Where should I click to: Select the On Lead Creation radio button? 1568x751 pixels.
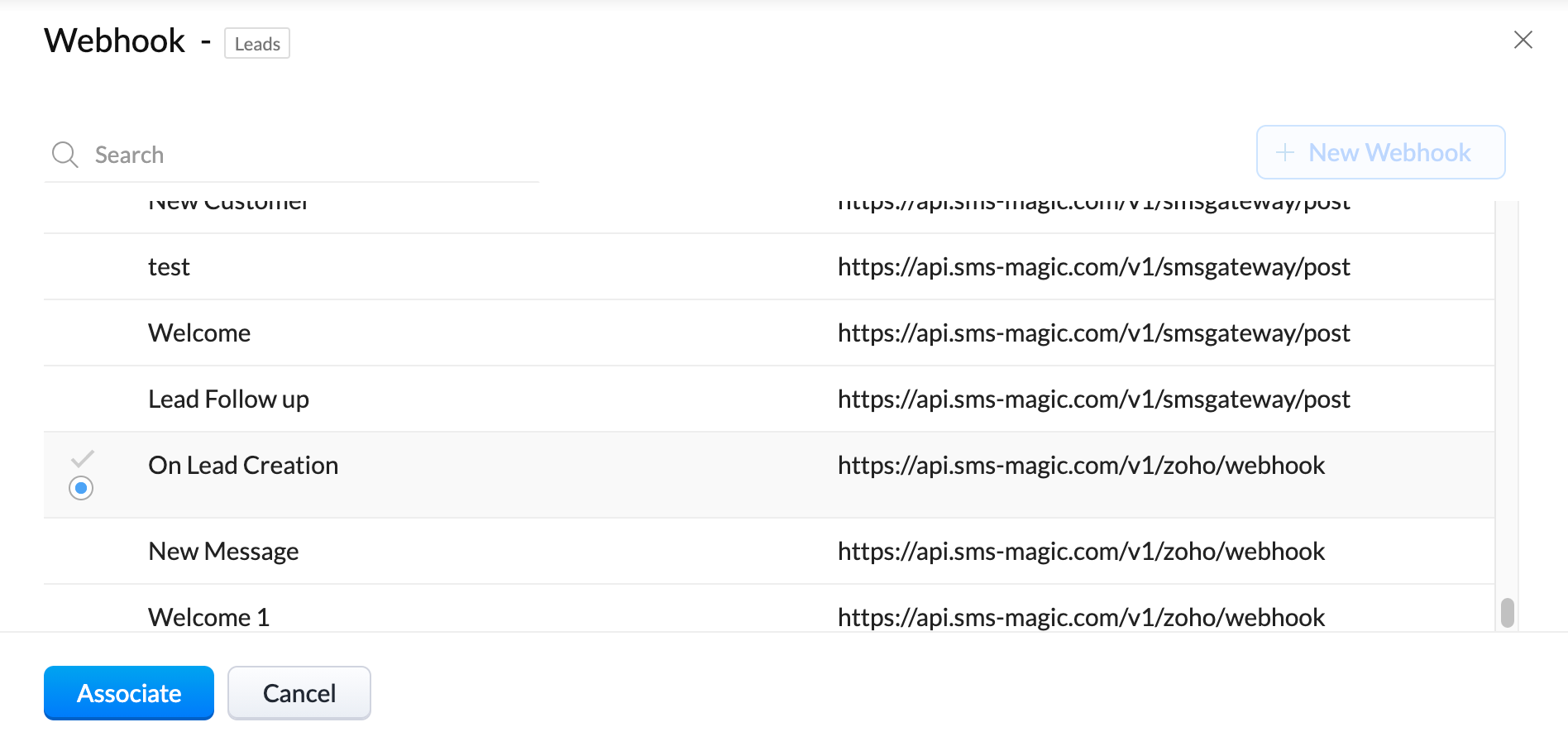(81, 488)
